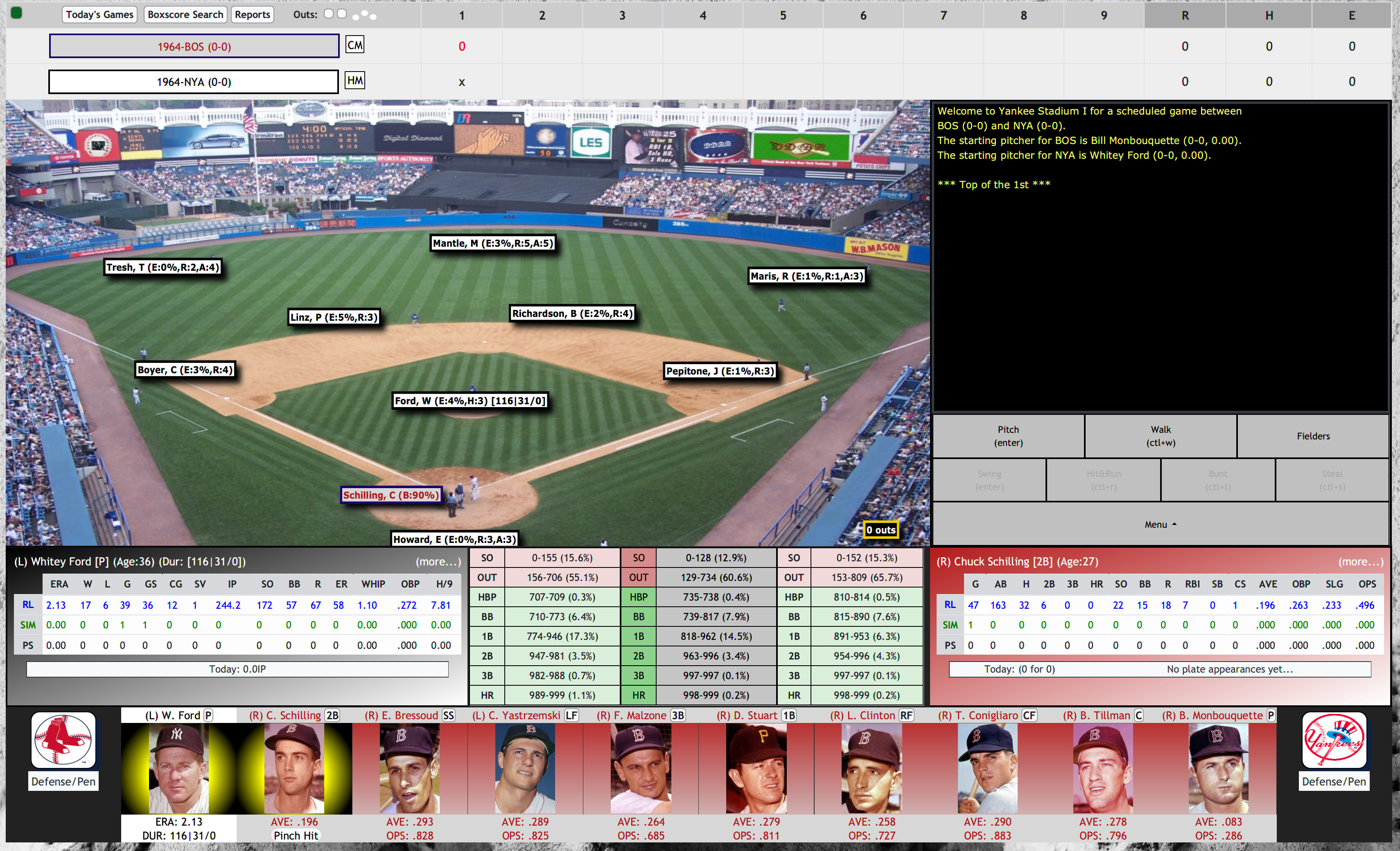1400x851 pixels.
Task: Expand the Menu panel
Action: (1160, 524)
